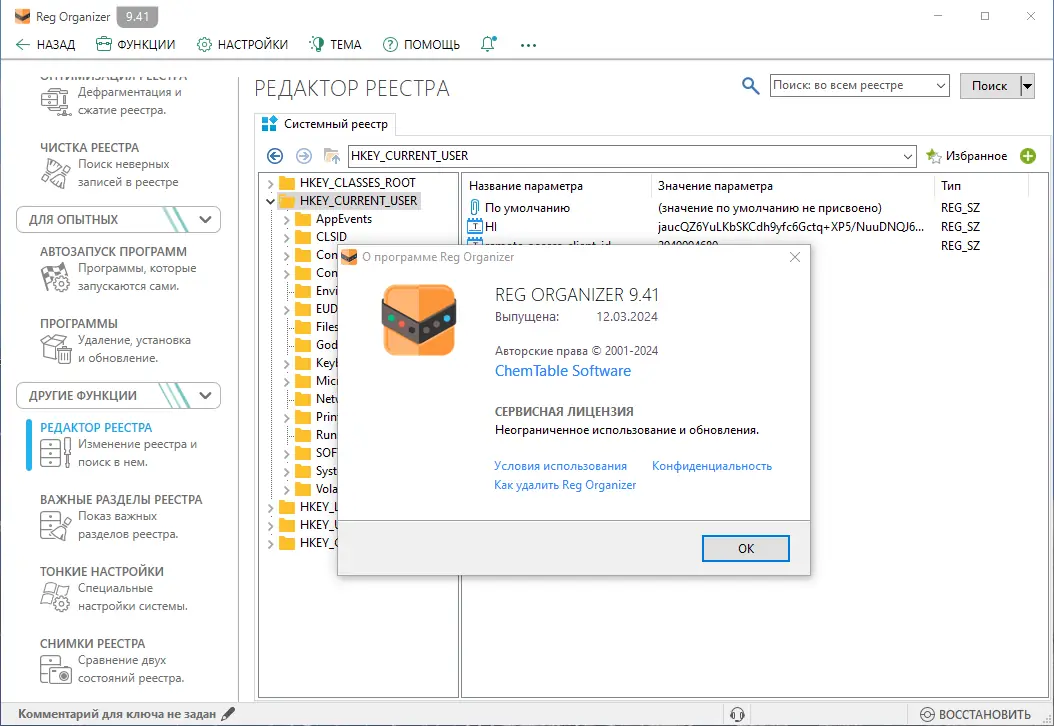Click the go up folder icon

(x=331, y=156)
